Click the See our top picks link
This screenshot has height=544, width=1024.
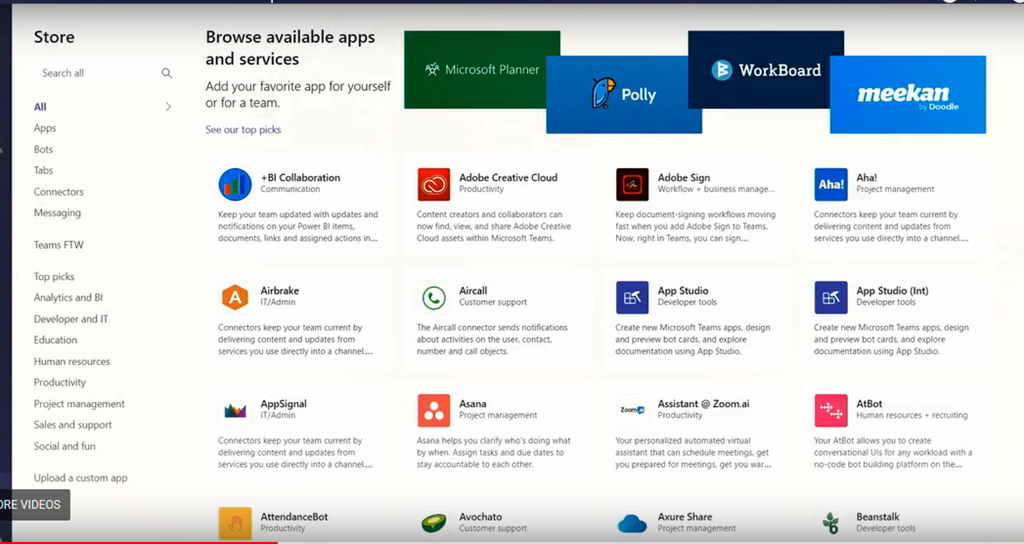point(243,130)
